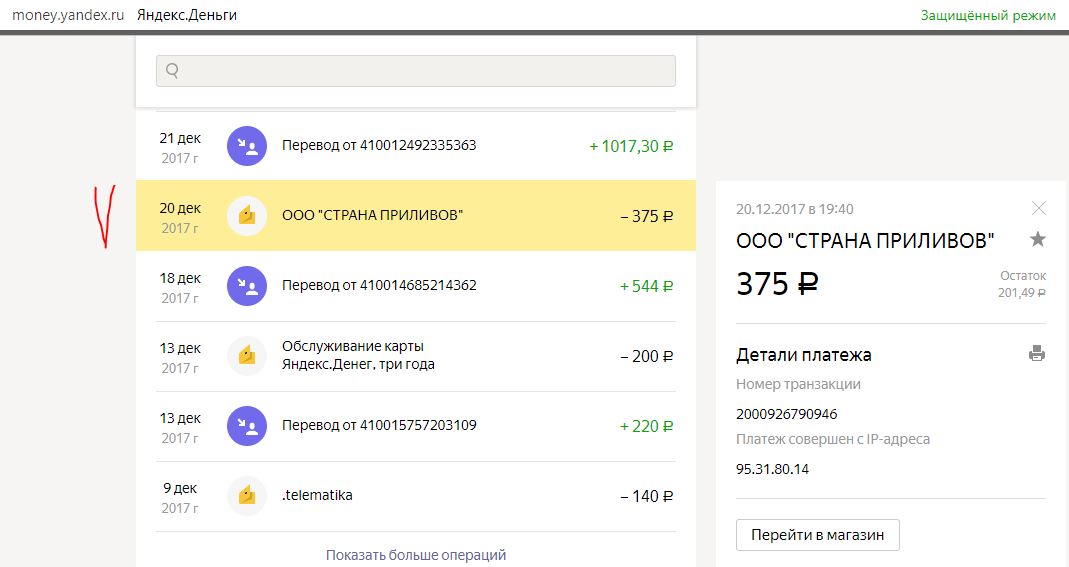
Task: Click Платеж совершен с IP-адреса label
Action: 833,440
